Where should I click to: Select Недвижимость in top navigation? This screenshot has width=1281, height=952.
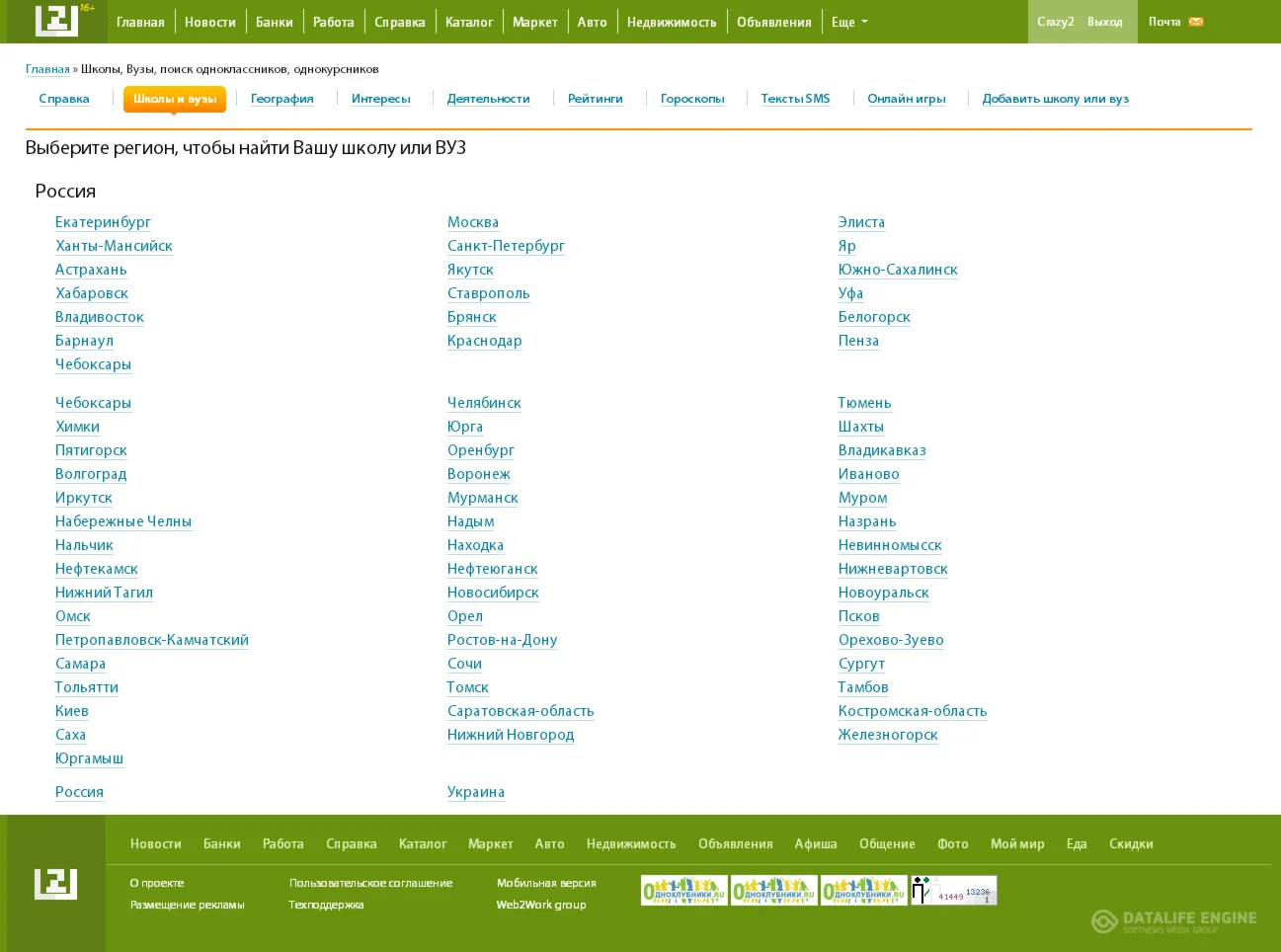point(672,22)
